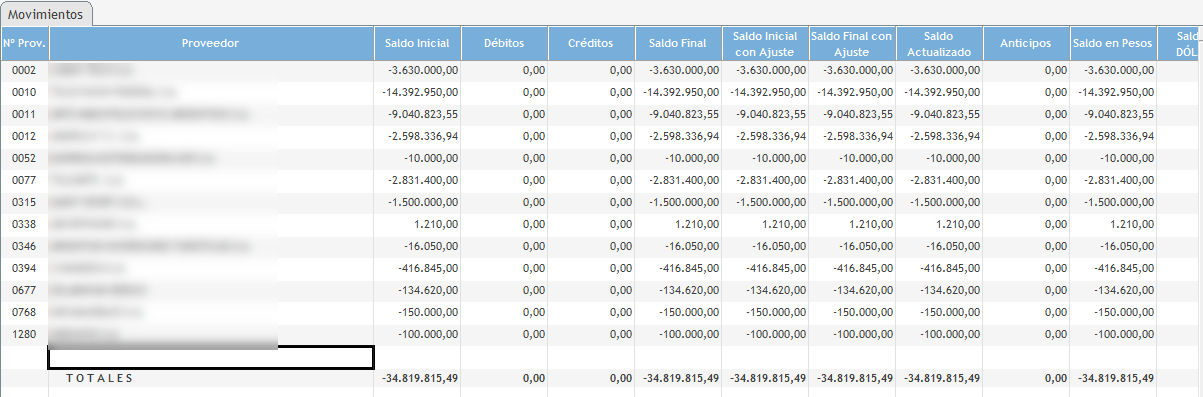Click Saldo Final con Ajuste row 0315
This screenshot has height=397, width=1203.
[x=853, y=202]
